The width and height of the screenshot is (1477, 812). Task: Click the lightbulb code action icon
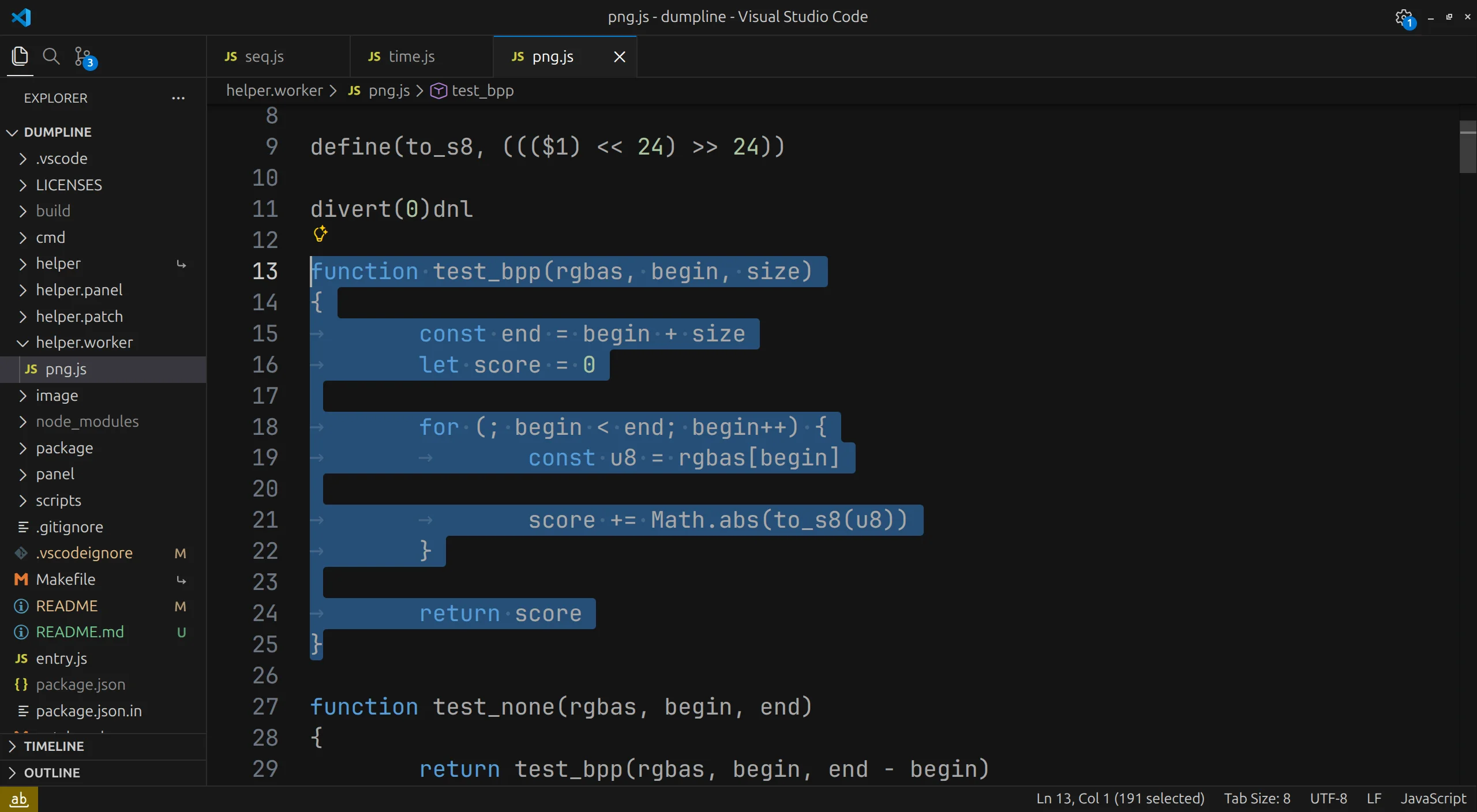click(x=320, y=234)
